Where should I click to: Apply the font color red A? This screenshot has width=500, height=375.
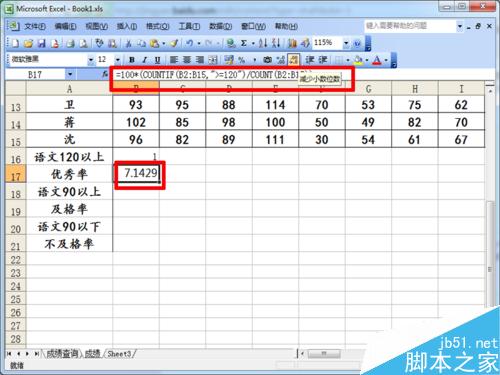[377, 60]
